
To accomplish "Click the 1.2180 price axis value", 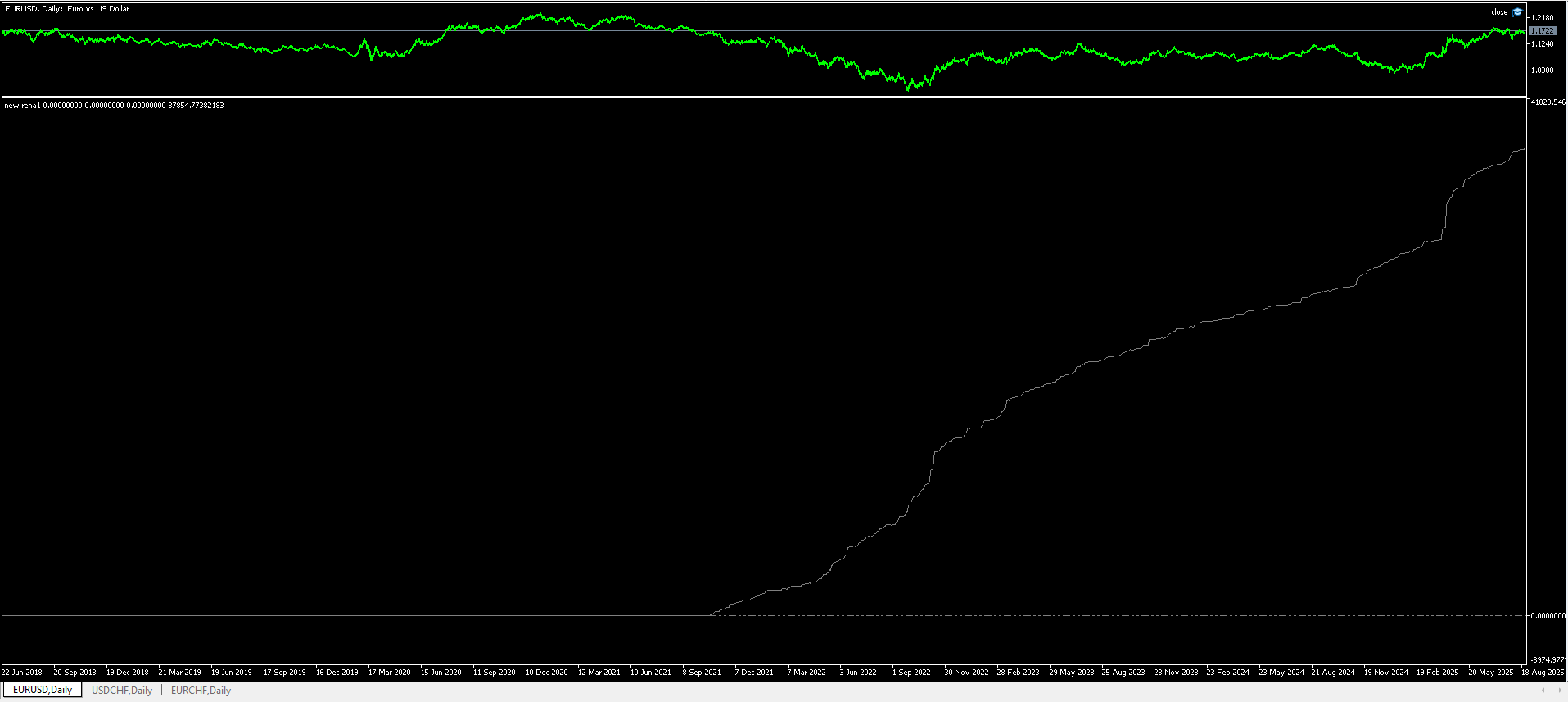I will tap(1543, 18).
